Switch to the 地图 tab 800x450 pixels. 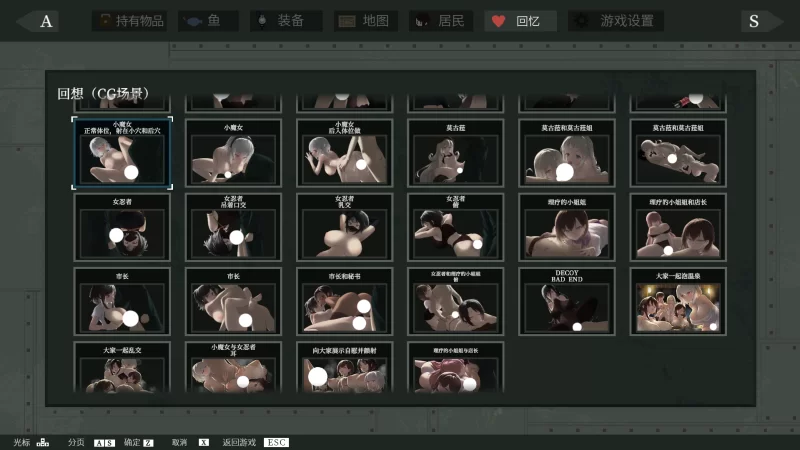[x=366, y=21]
